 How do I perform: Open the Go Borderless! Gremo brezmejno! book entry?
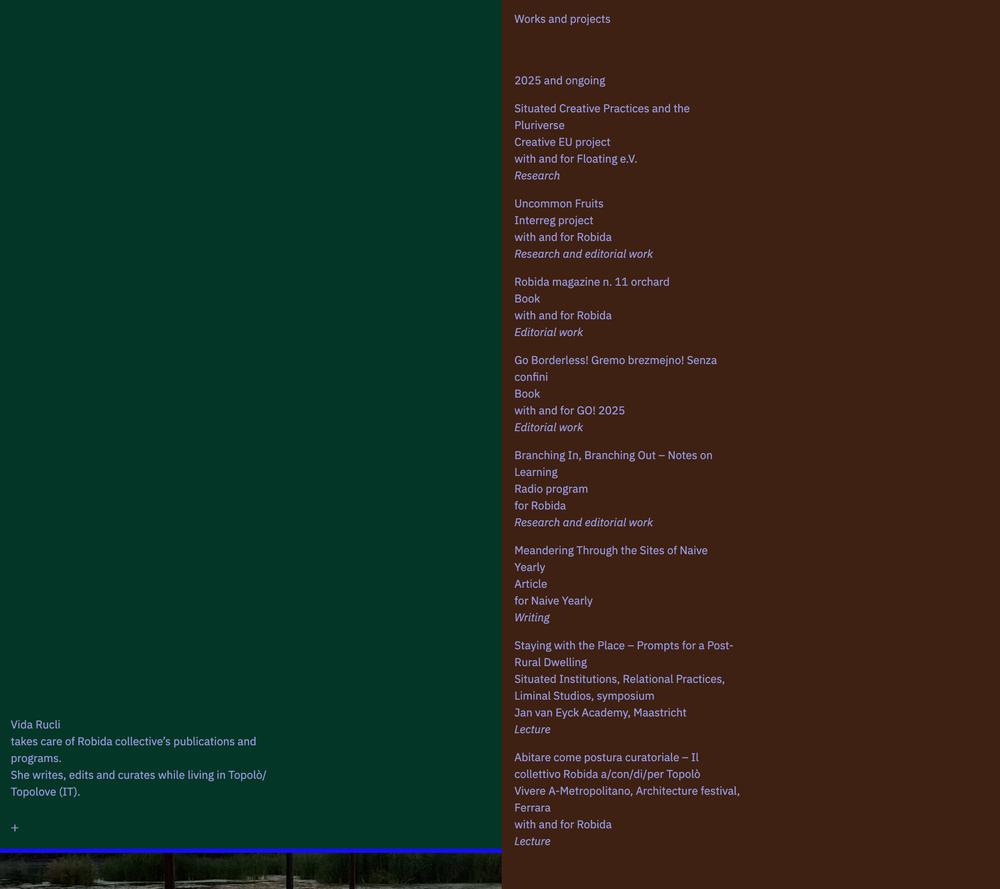click(x=615, y=361)
